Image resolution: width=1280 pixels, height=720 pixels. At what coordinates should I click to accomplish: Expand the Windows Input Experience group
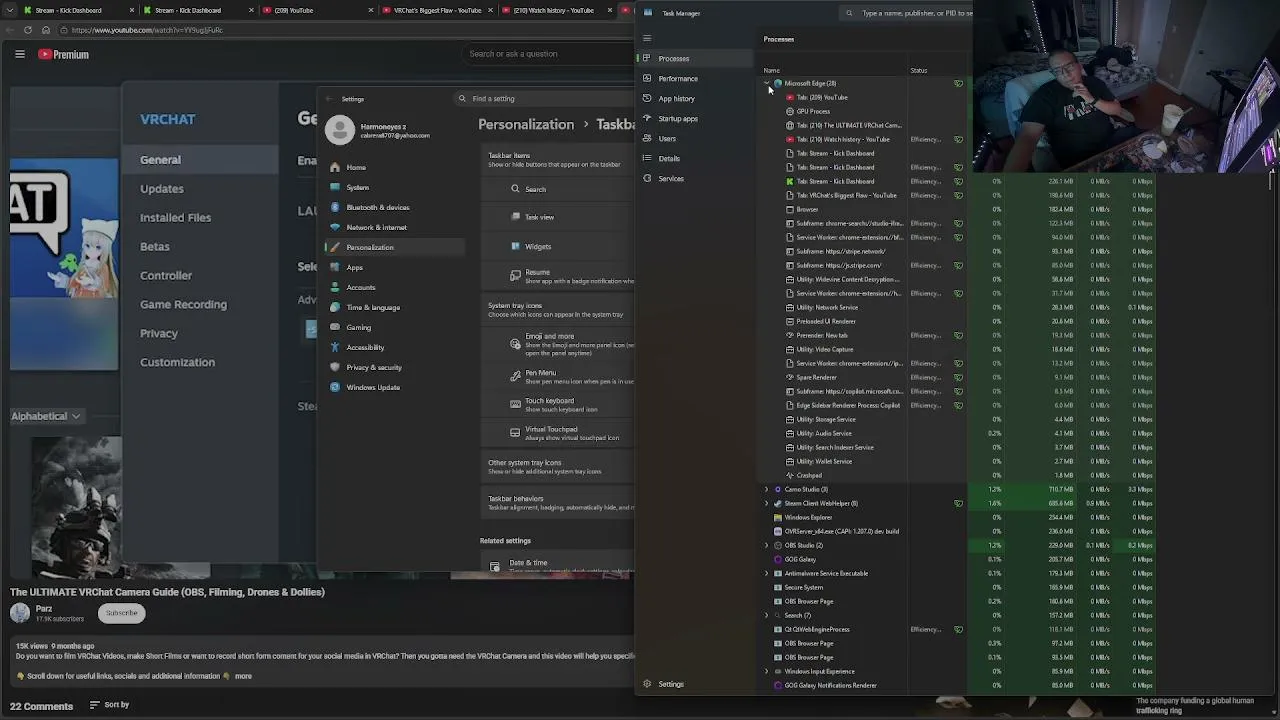coord(767,671)
